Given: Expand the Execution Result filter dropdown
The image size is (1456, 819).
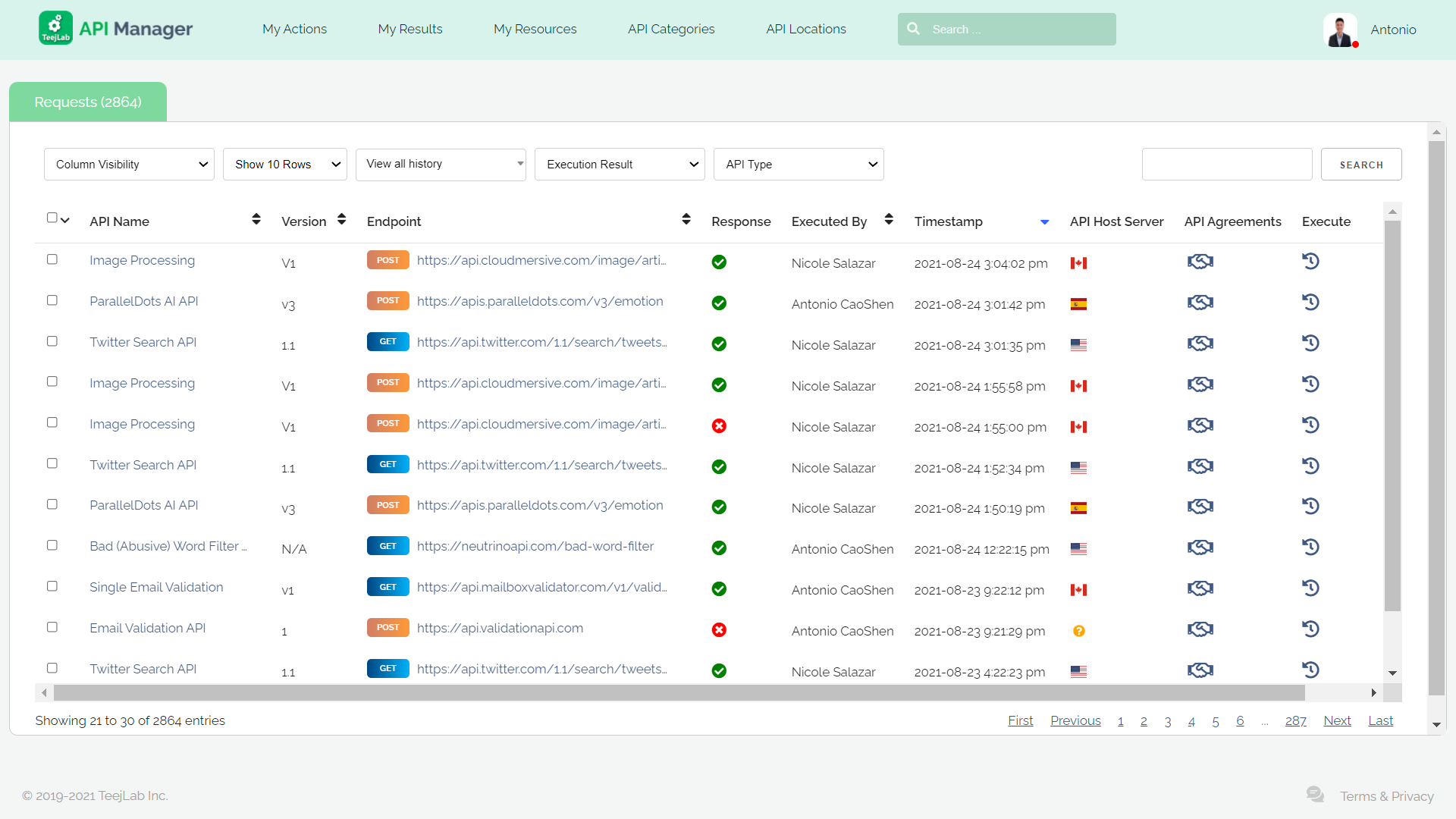Looking at the screenshot, I should 619,165.
